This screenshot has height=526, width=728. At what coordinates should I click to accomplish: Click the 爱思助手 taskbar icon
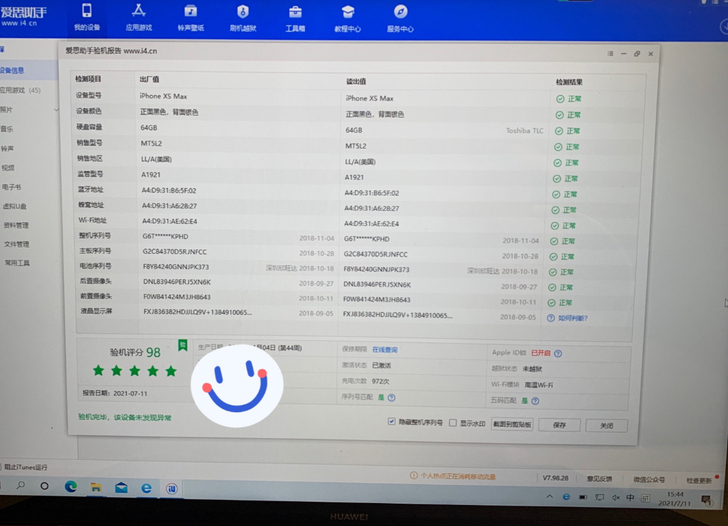(172, 488)
